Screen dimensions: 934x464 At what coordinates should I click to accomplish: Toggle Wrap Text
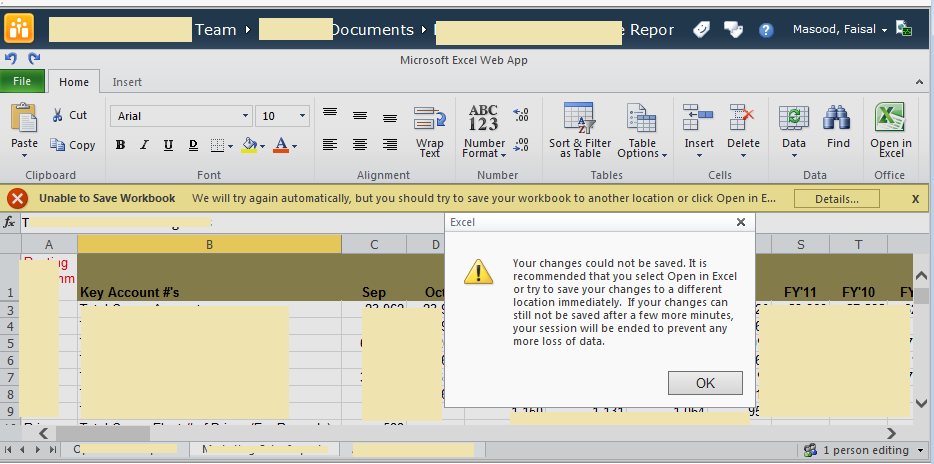pos(429,132)
